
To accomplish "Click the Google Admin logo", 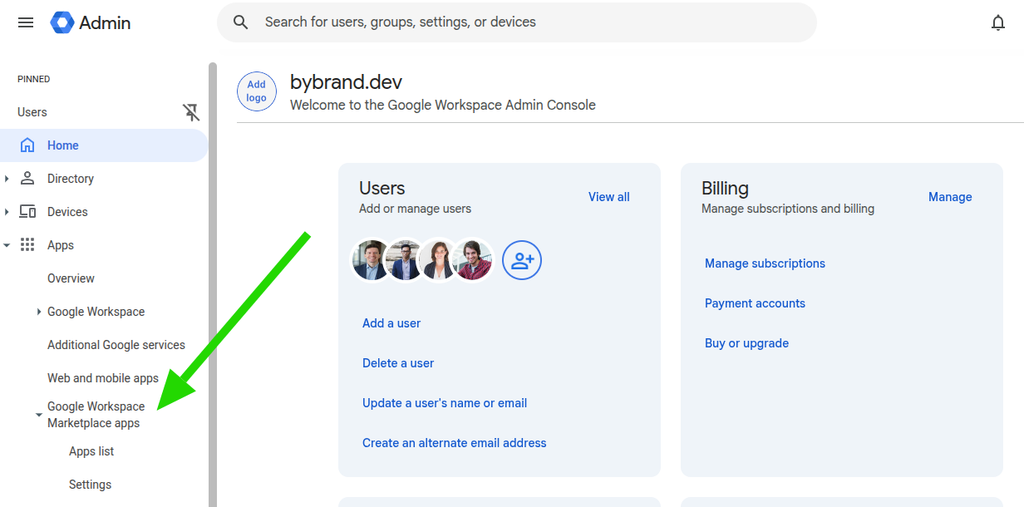I will pyautogui.click(x=91, y=23).
